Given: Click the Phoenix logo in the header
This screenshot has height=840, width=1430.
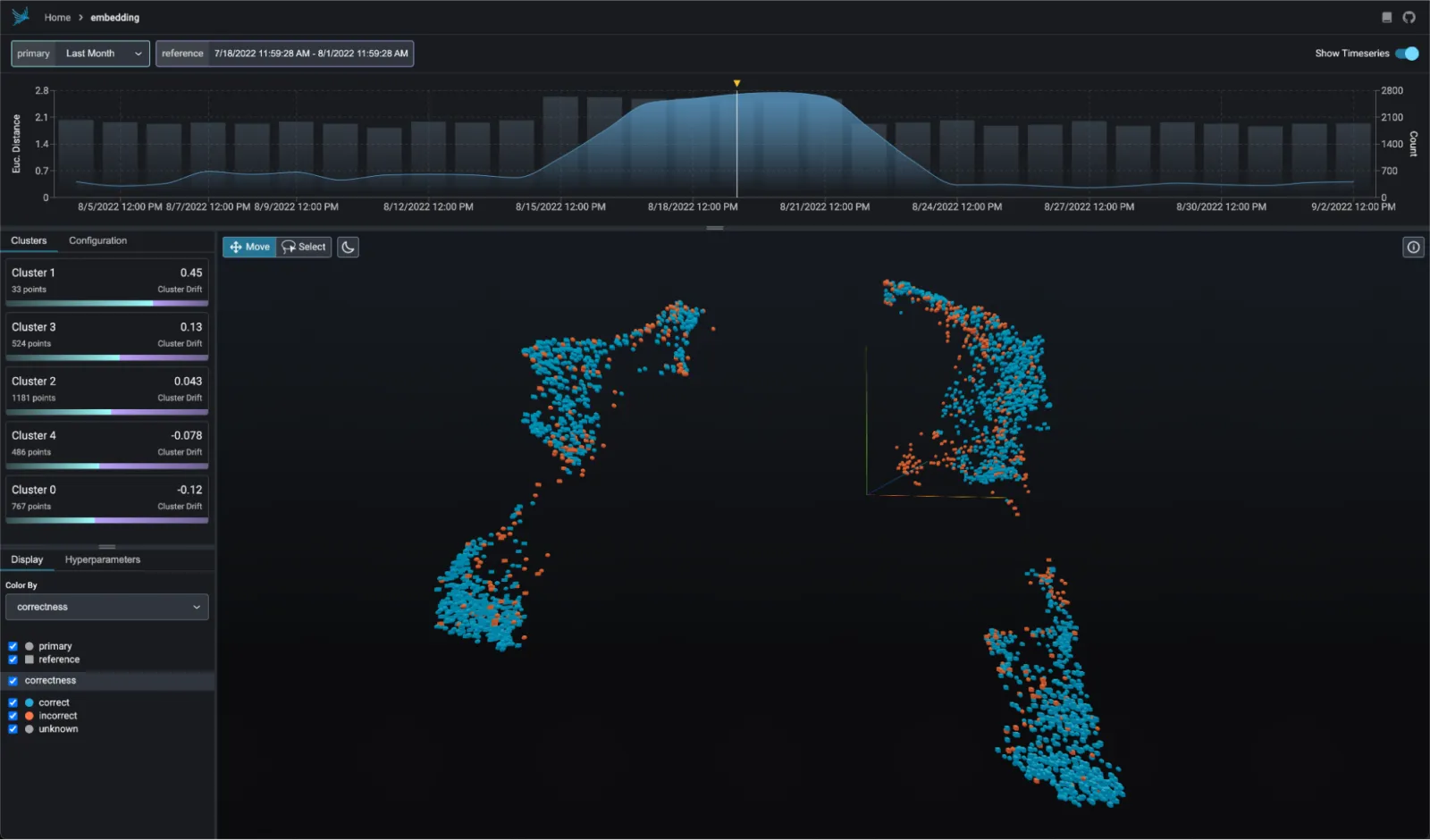Looking at the screenshot, I should coord(18,15).
